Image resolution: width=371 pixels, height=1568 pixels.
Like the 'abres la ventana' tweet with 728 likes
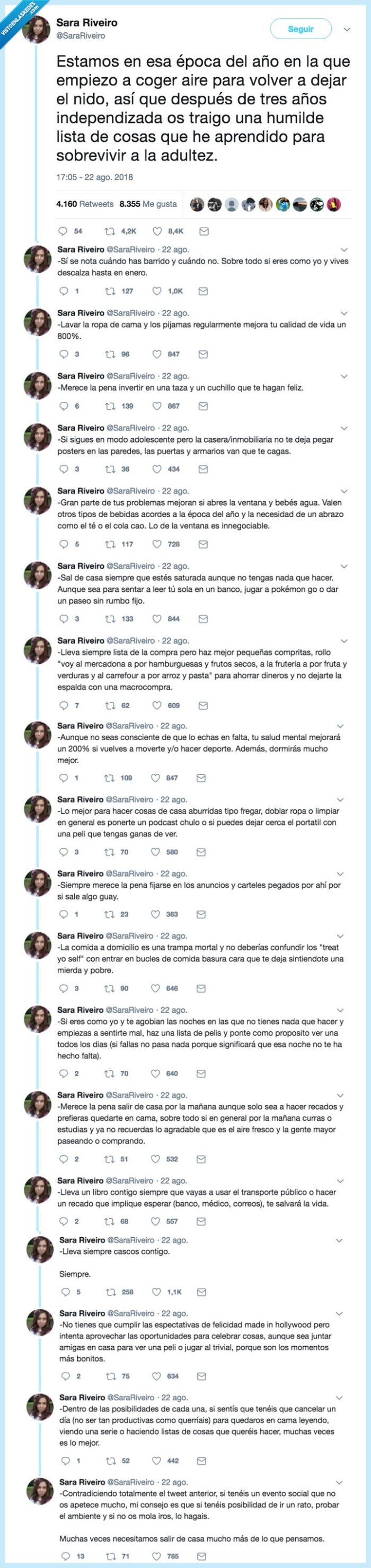(x=157, y=544)
